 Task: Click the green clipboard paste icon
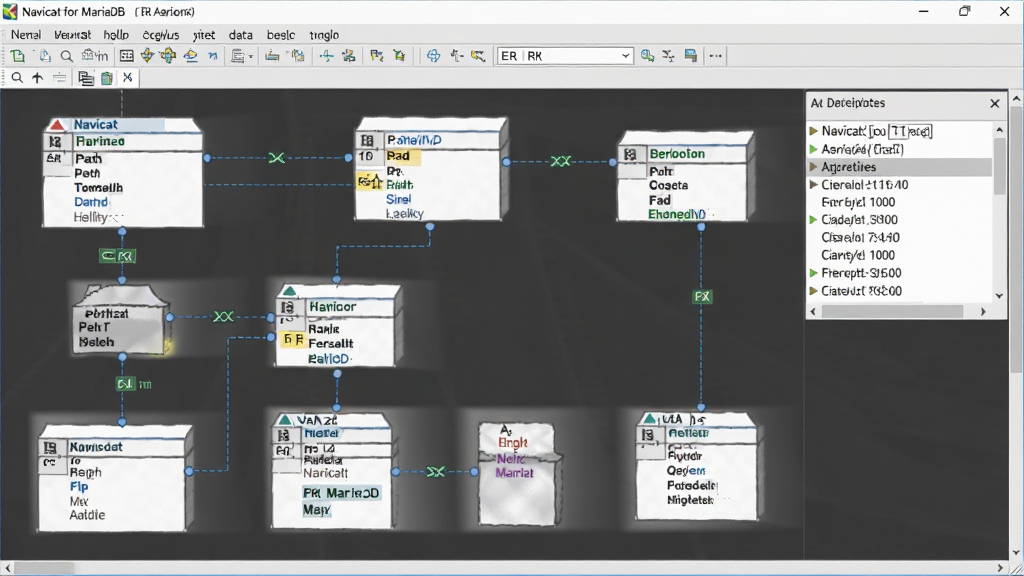point(107,78)
